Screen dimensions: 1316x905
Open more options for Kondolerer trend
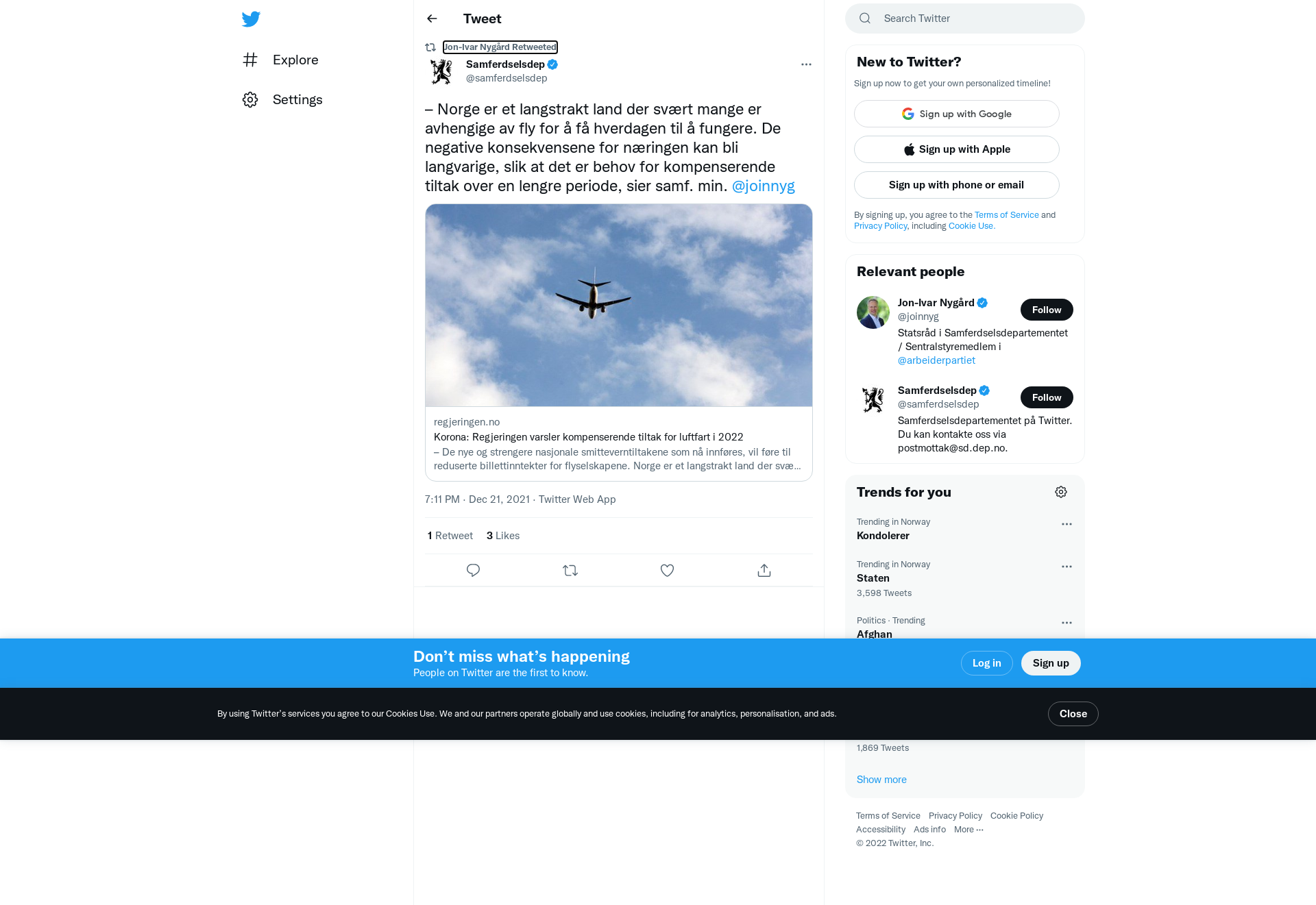[x=1067, y=524]
